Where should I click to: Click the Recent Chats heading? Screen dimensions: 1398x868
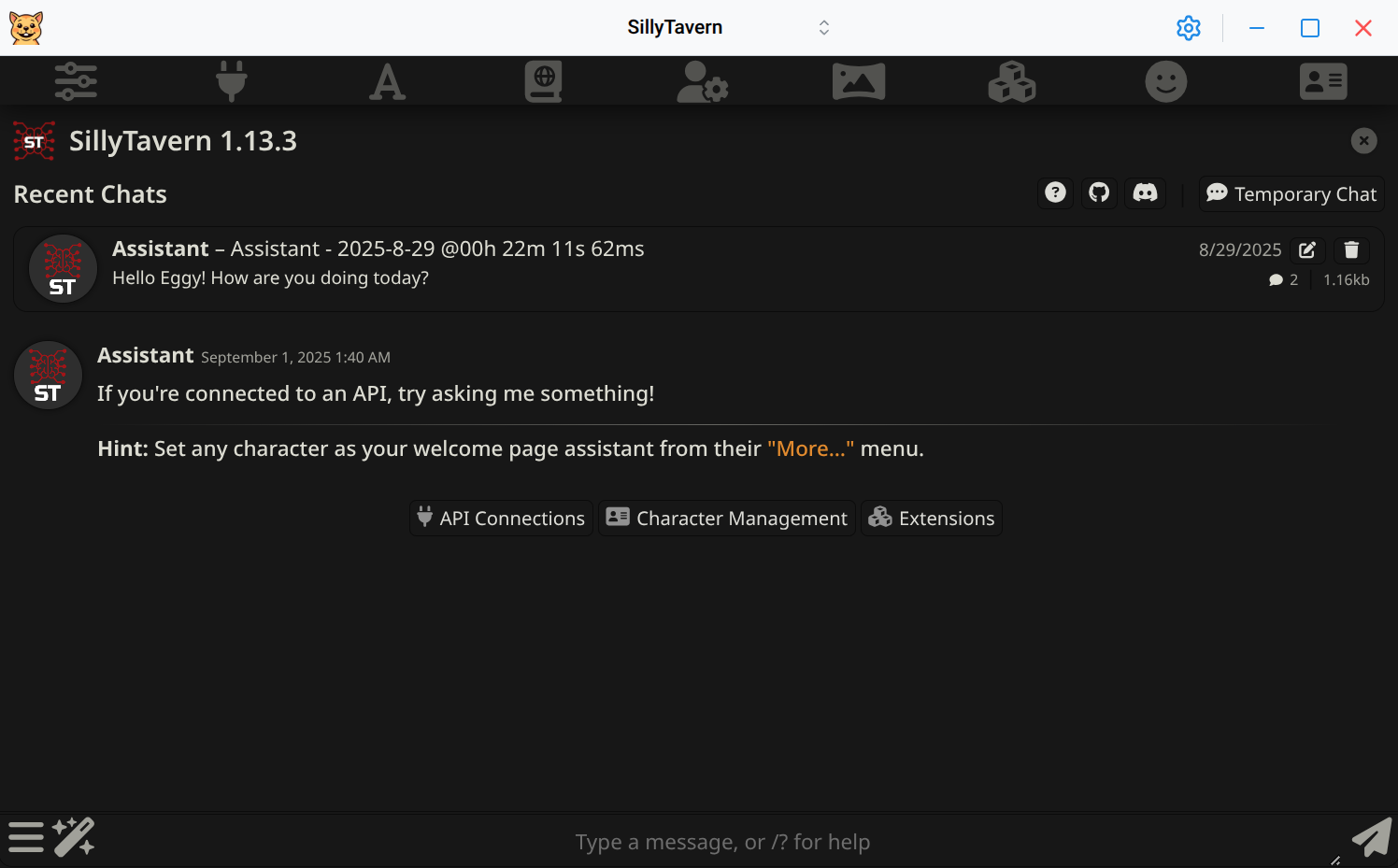(x=91, y=193)
